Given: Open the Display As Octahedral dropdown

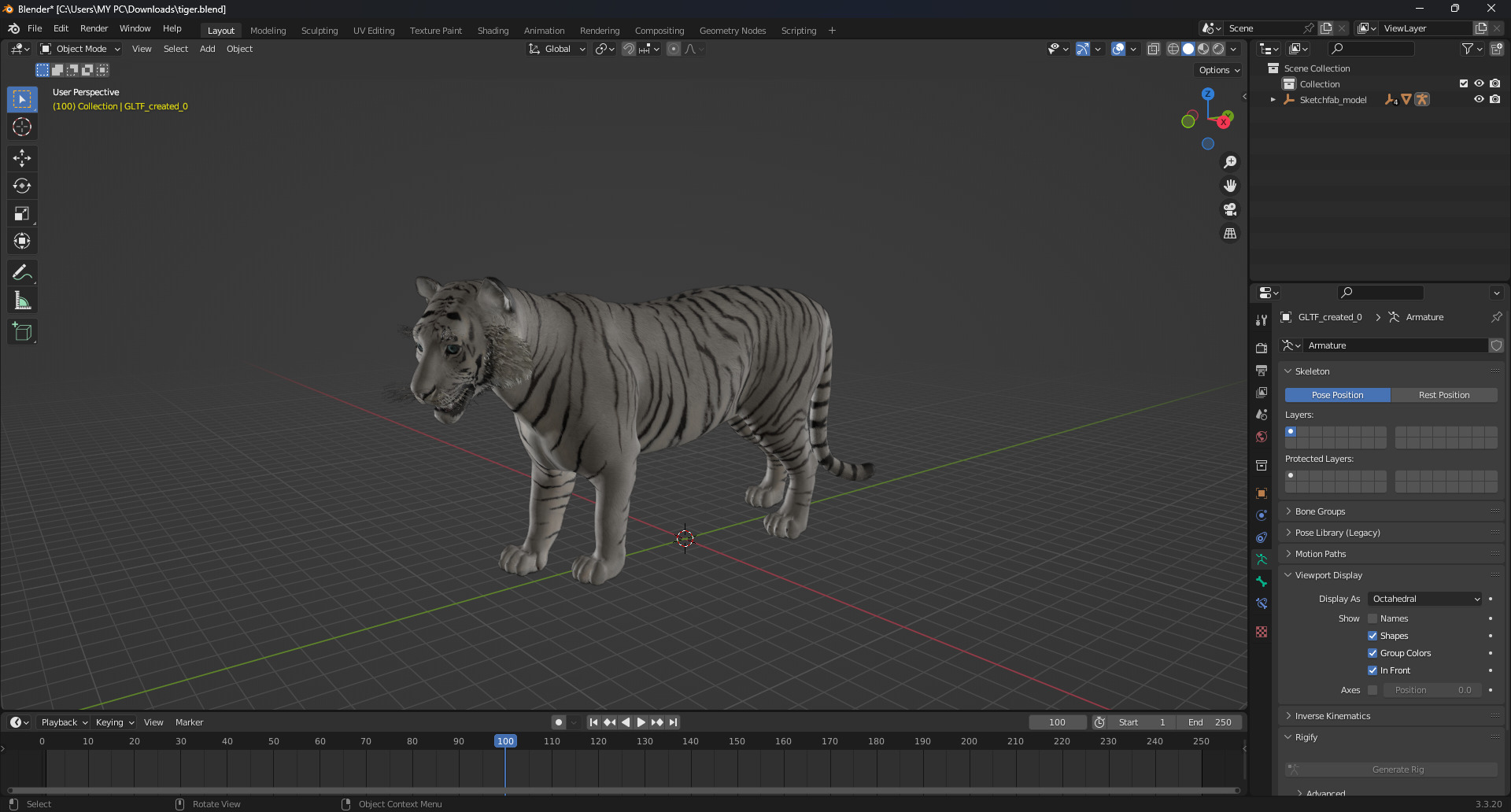Looking at the screenshot, I should 1425,599.
